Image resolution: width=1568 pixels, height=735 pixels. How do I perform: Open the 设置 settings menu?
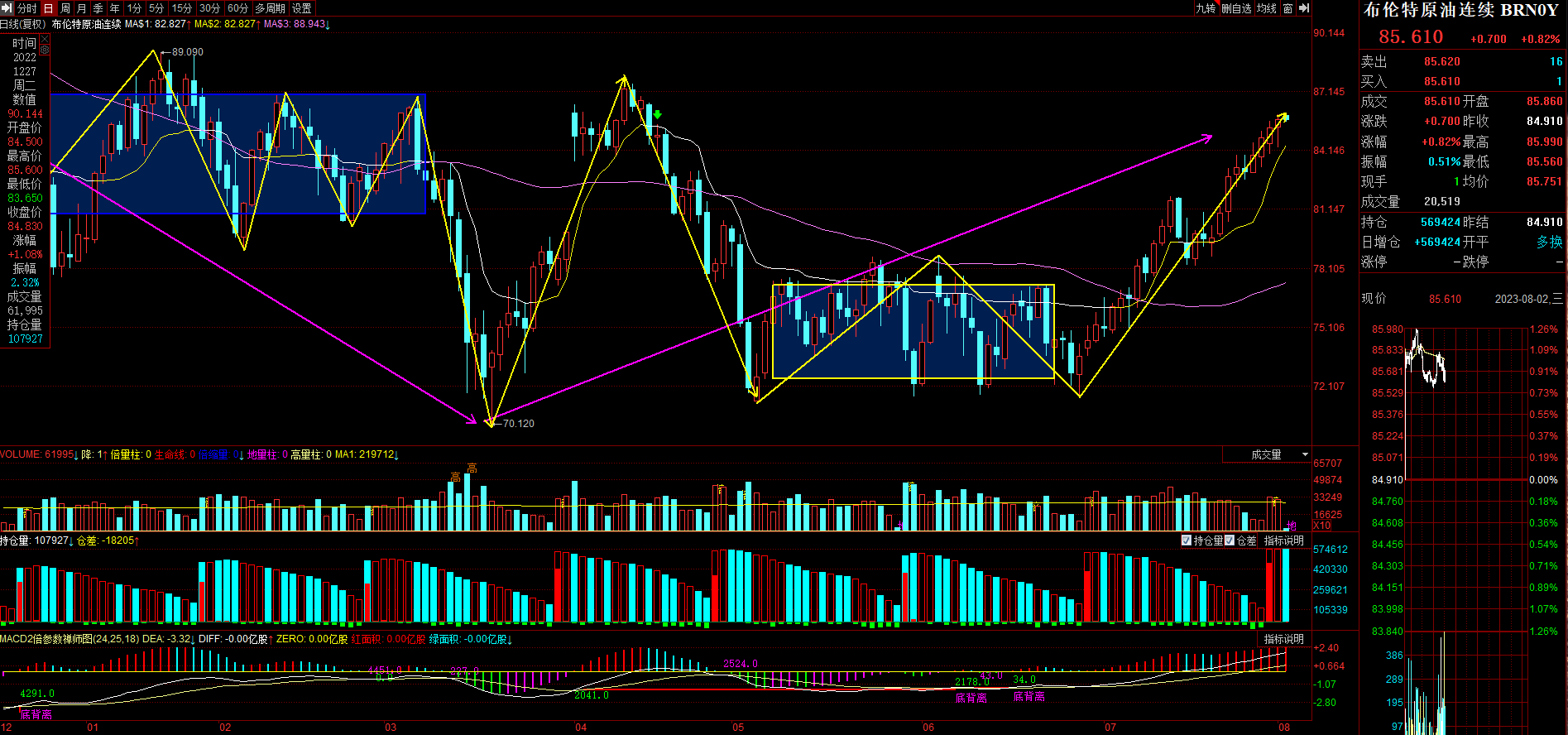click(x=302, y=8)
